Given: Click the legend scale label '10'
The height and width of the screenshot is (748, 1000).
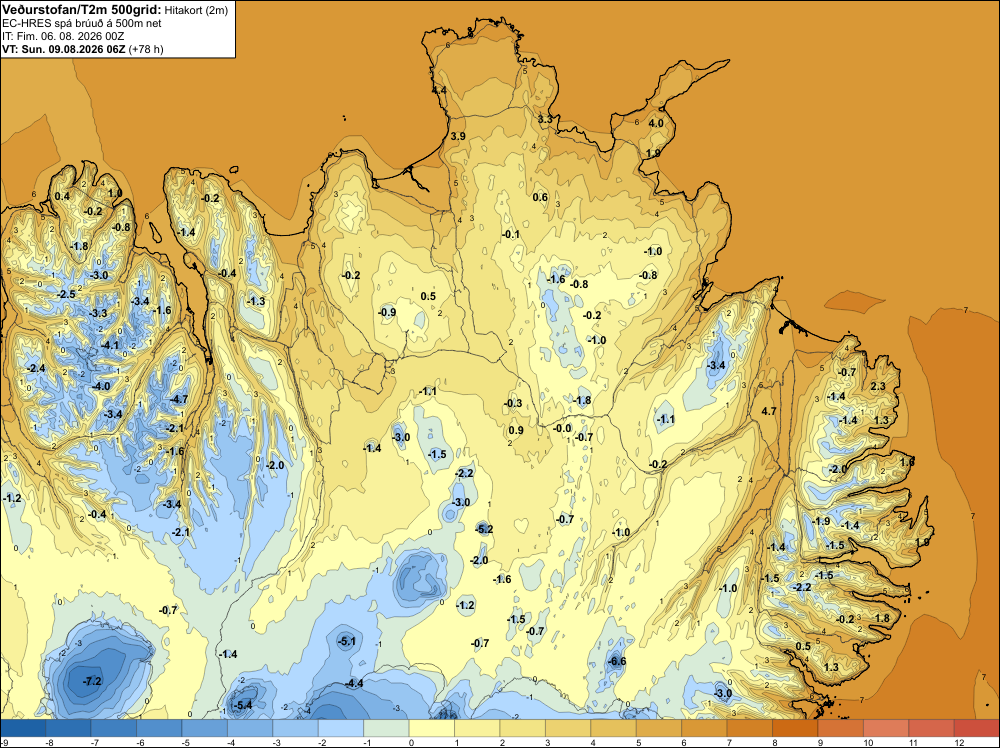Looking at the screenshot, I should pos(868,742).
